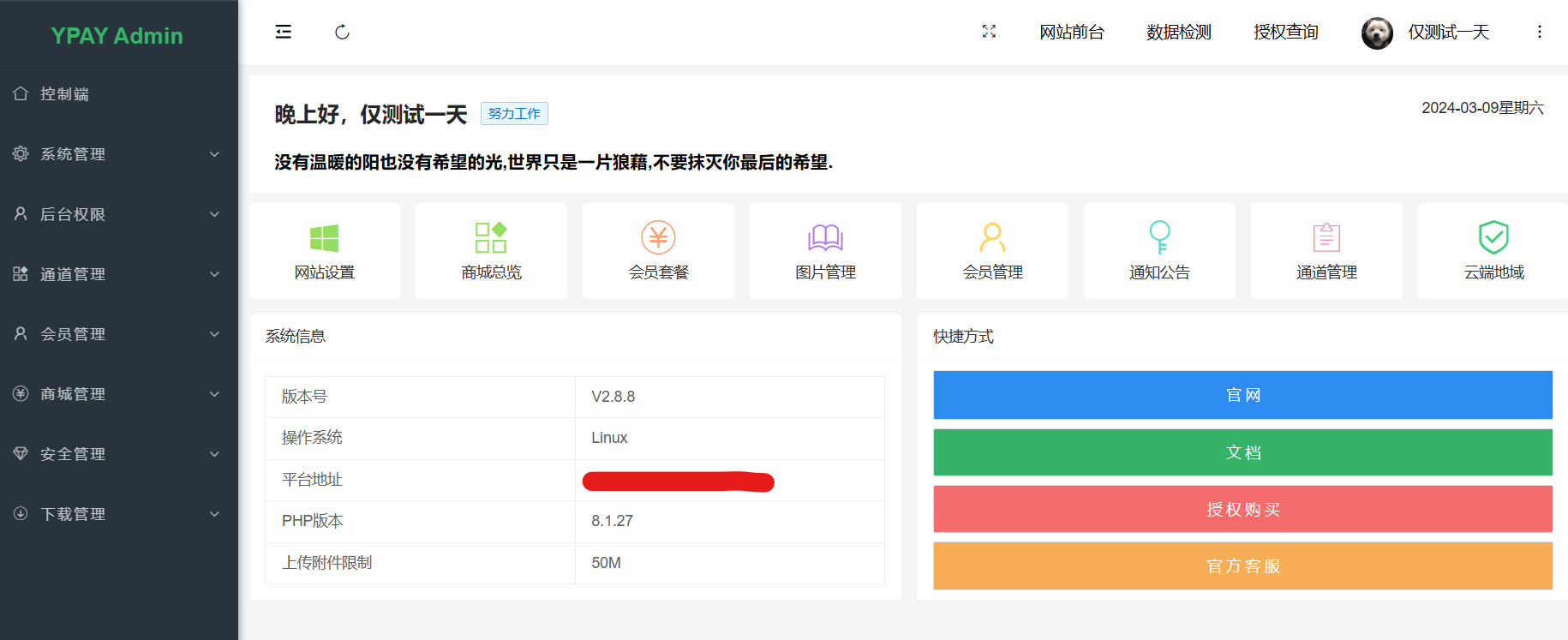Select 系统管理 sidebar menu label
The height and width of the screenshot is (640, 1568).
tap(73, 154)
